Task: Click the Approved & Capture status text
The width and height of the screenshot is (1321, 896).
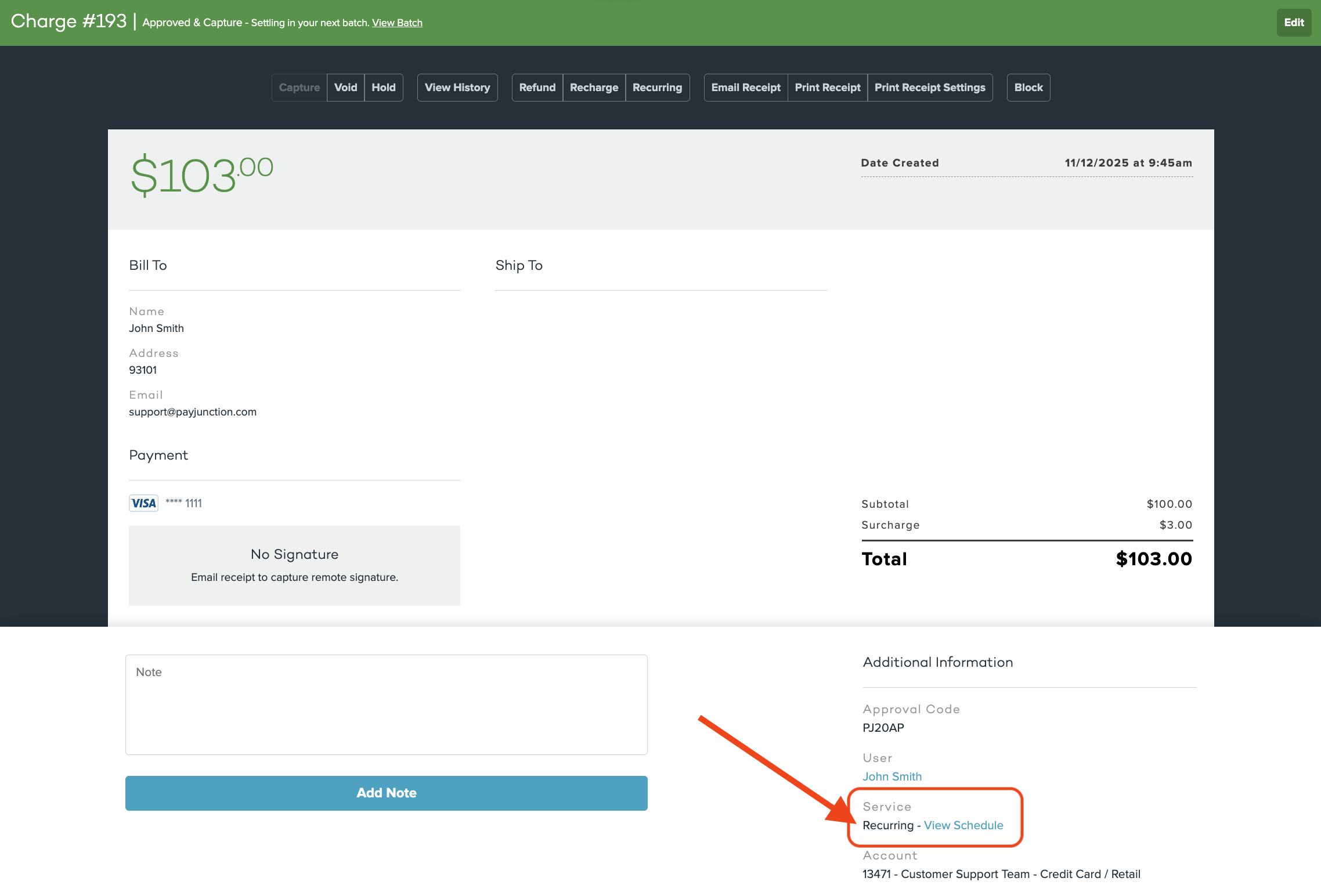Action: coord(192,23)
